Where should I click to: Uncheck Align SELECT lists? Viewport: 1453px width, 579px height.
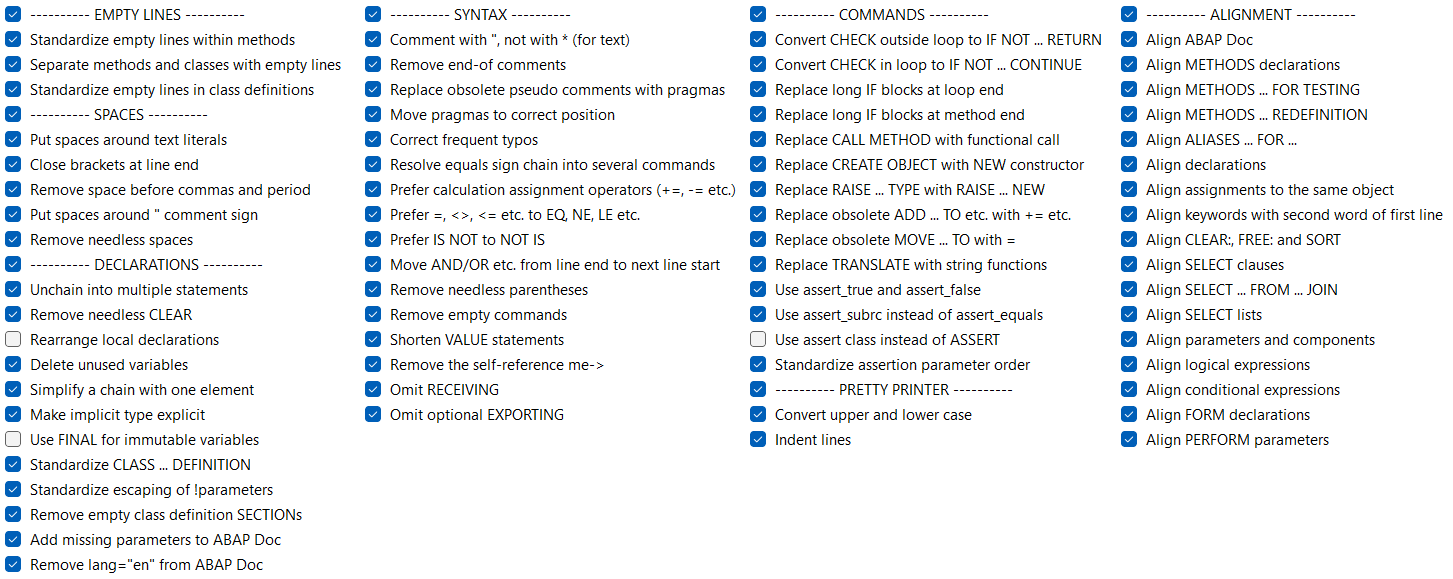click(x=1129, y=315)
